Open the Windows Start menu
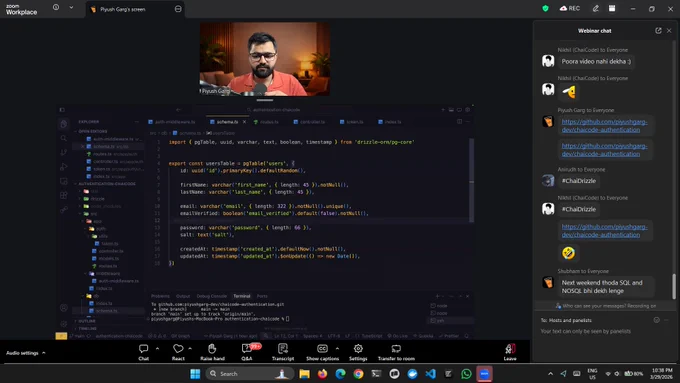 pos(195,374)
